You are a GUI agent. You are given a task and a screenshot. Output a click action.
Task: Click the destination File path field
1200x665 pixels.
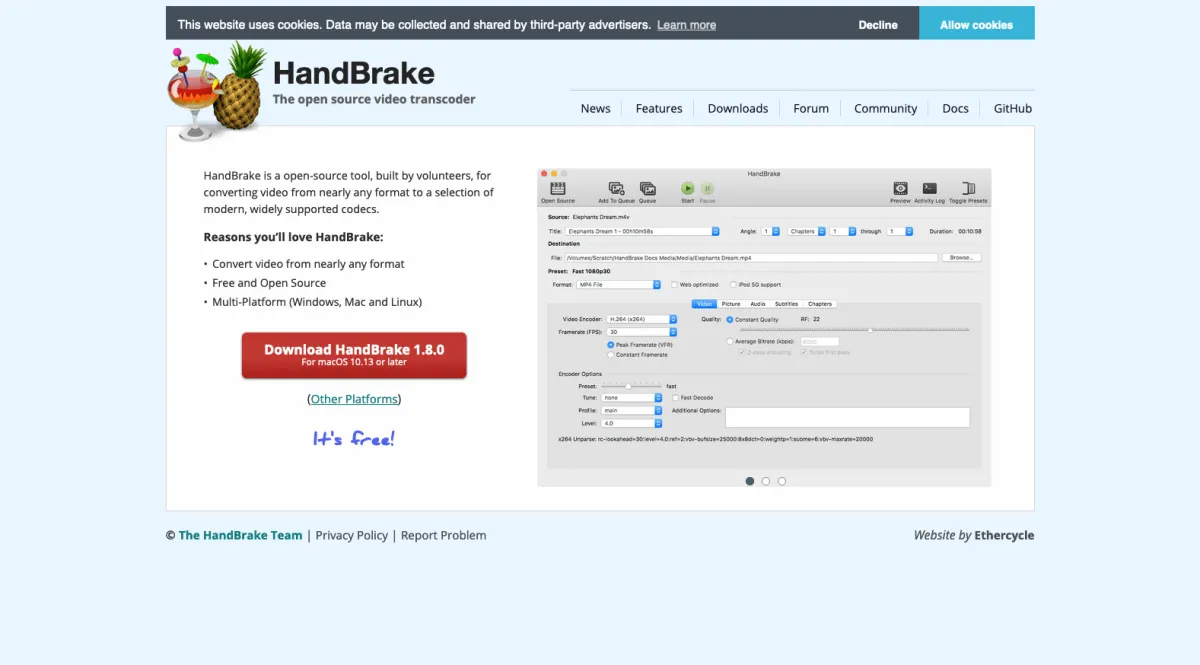tap(751, 257)
